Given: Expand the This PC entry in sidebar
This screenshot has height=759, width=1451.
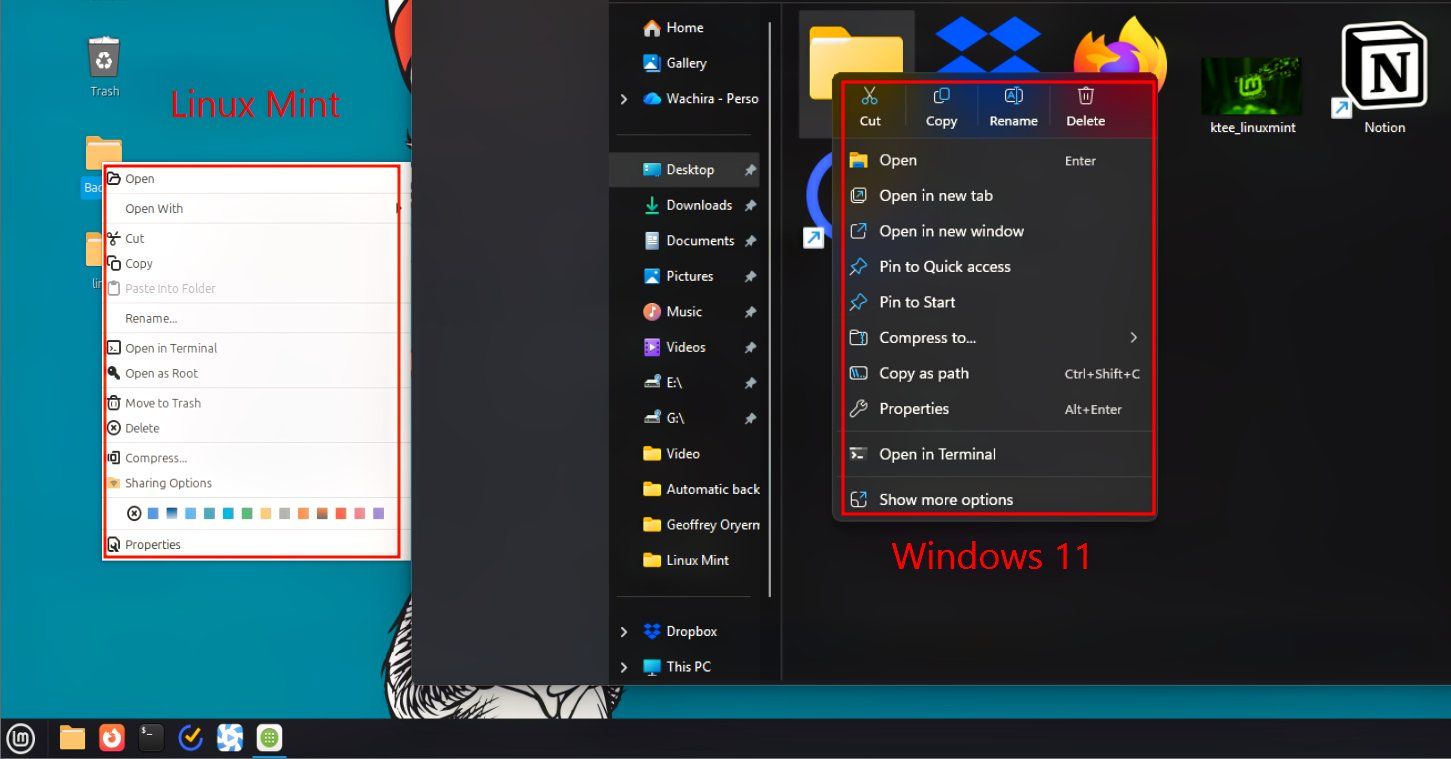Looking at the screenshot, I should [624, 666].
